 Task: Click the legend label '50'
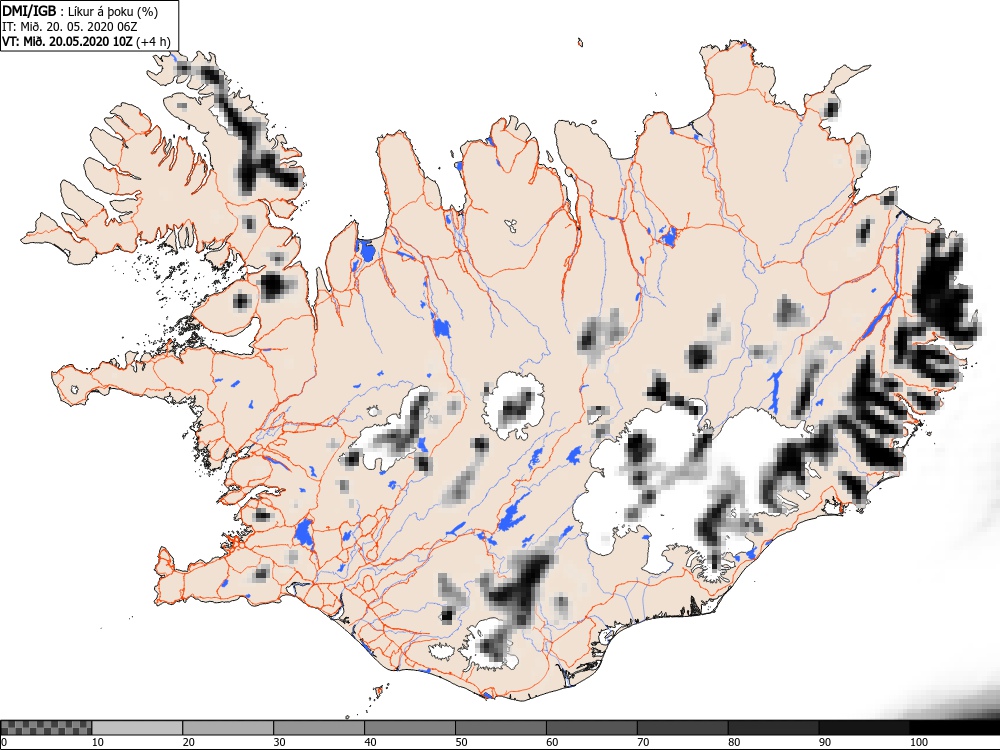point(461,742)
